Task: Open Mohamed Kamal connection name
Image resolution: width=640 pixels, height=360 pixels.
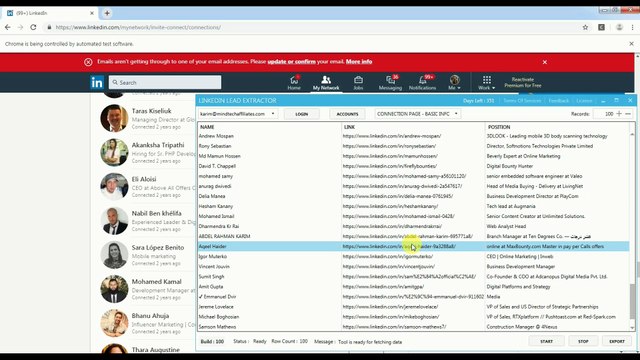Action: click(156, 282)
